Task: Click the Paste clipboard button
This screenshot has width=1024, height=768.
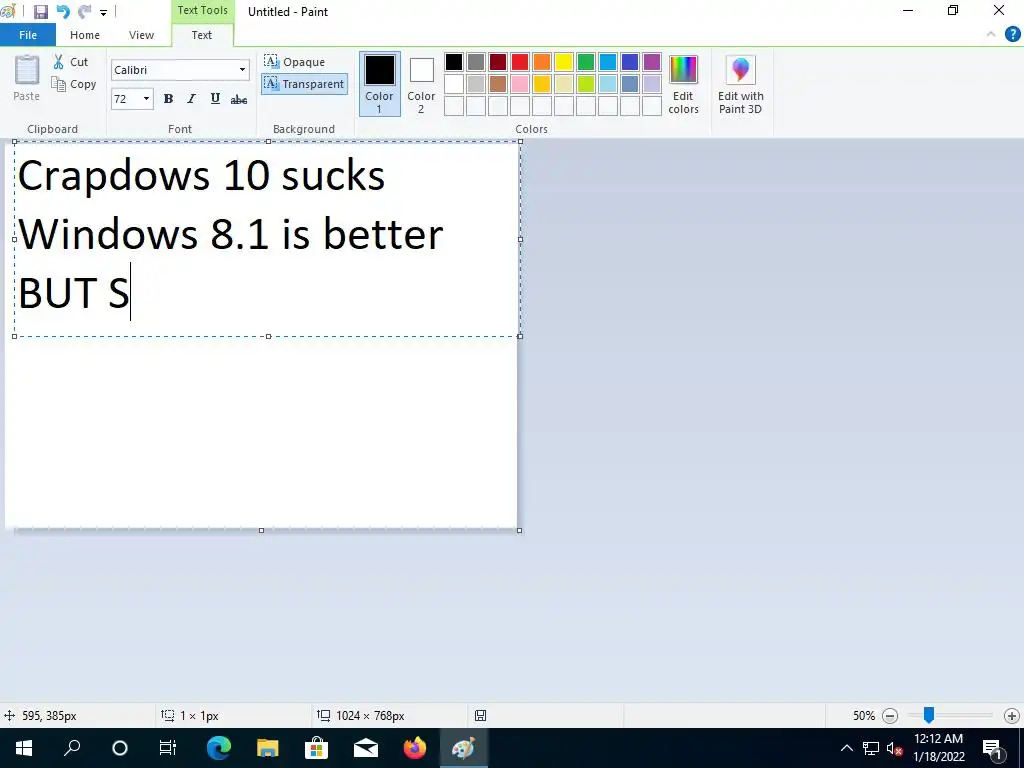Action: (x=27, y=78)
